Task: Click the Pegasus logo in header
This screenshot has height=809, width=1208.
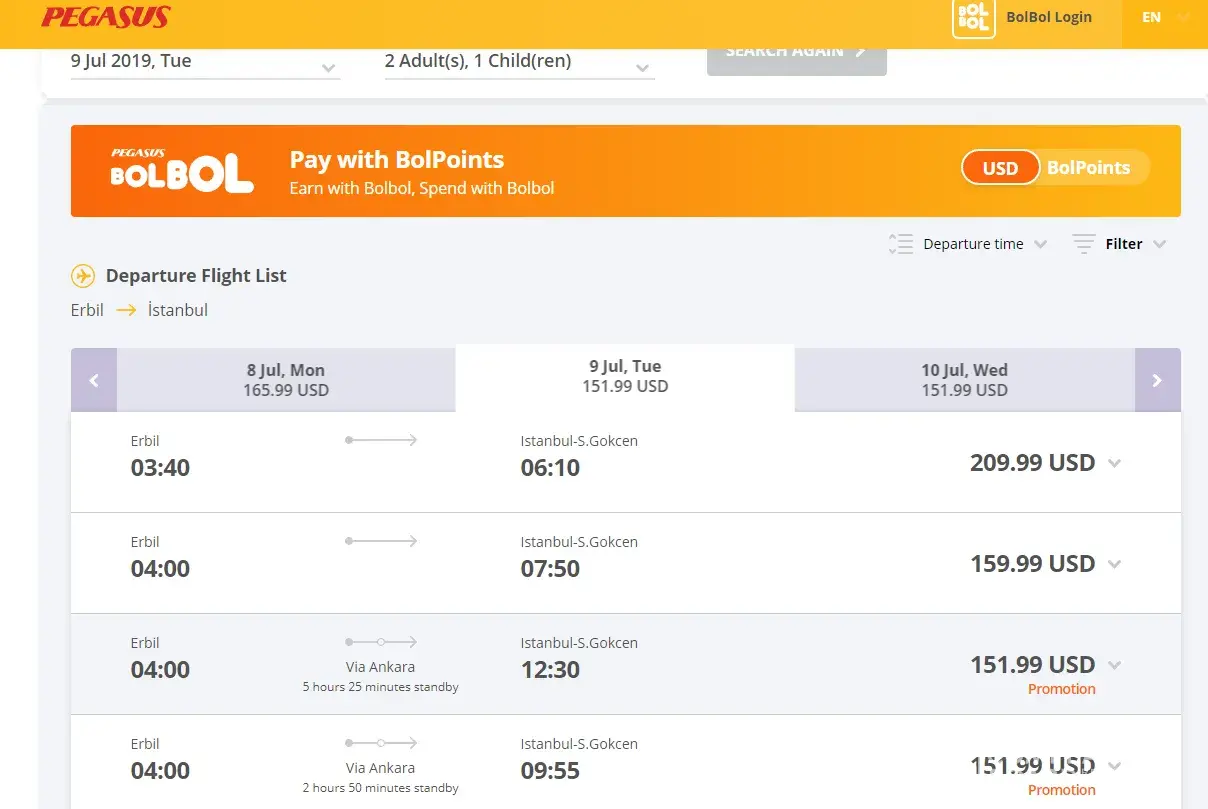Action: point(105,17)
